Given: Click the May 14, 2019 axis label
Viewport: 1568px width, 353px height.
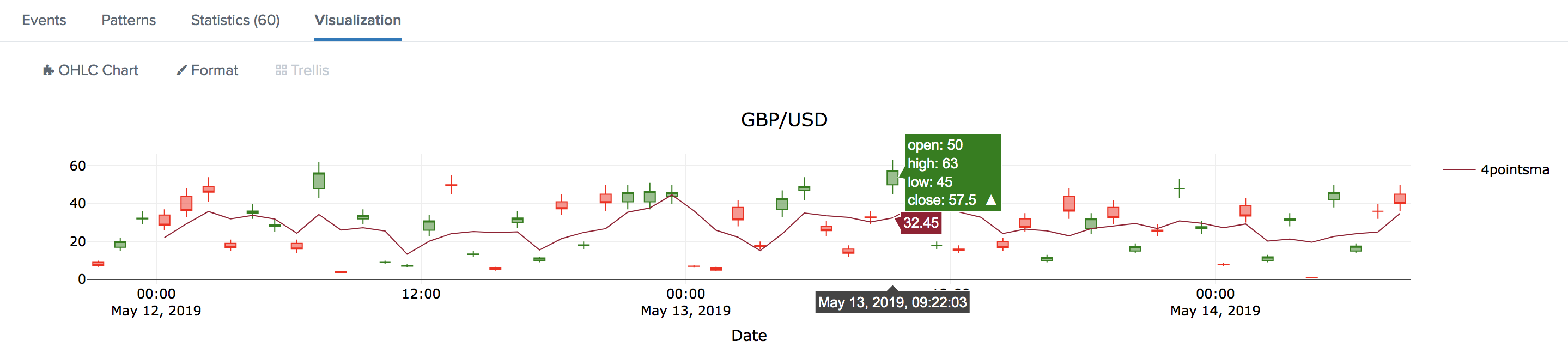Looking at the screenshot, I should (x=1215, y=311).
